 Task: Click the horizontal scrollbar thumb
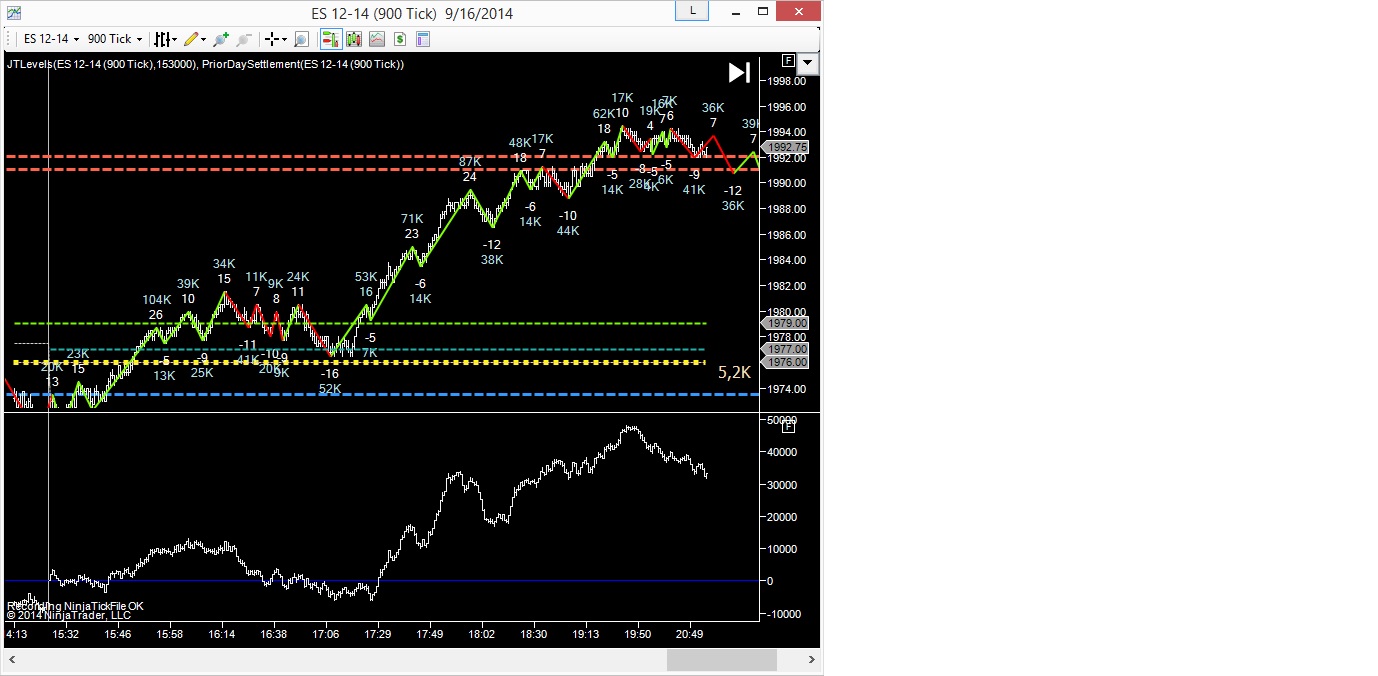point(722,660)
